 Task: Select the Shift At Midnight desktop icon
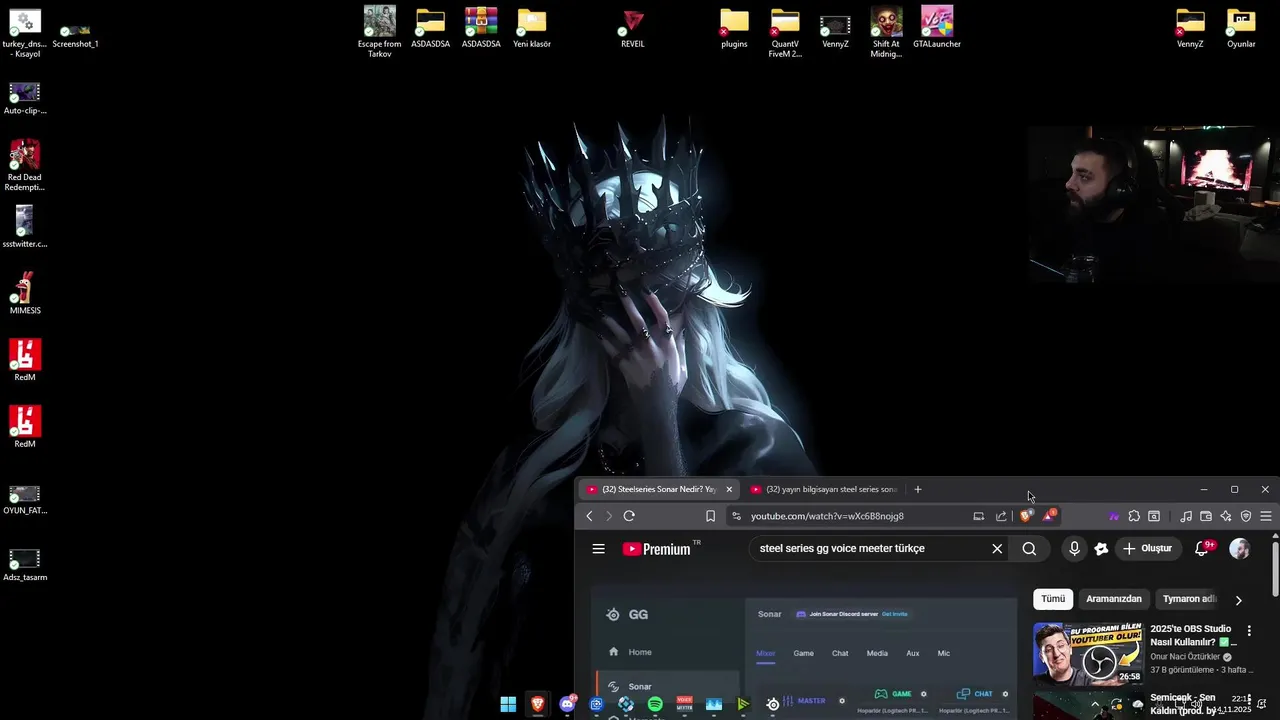[886, 32]
